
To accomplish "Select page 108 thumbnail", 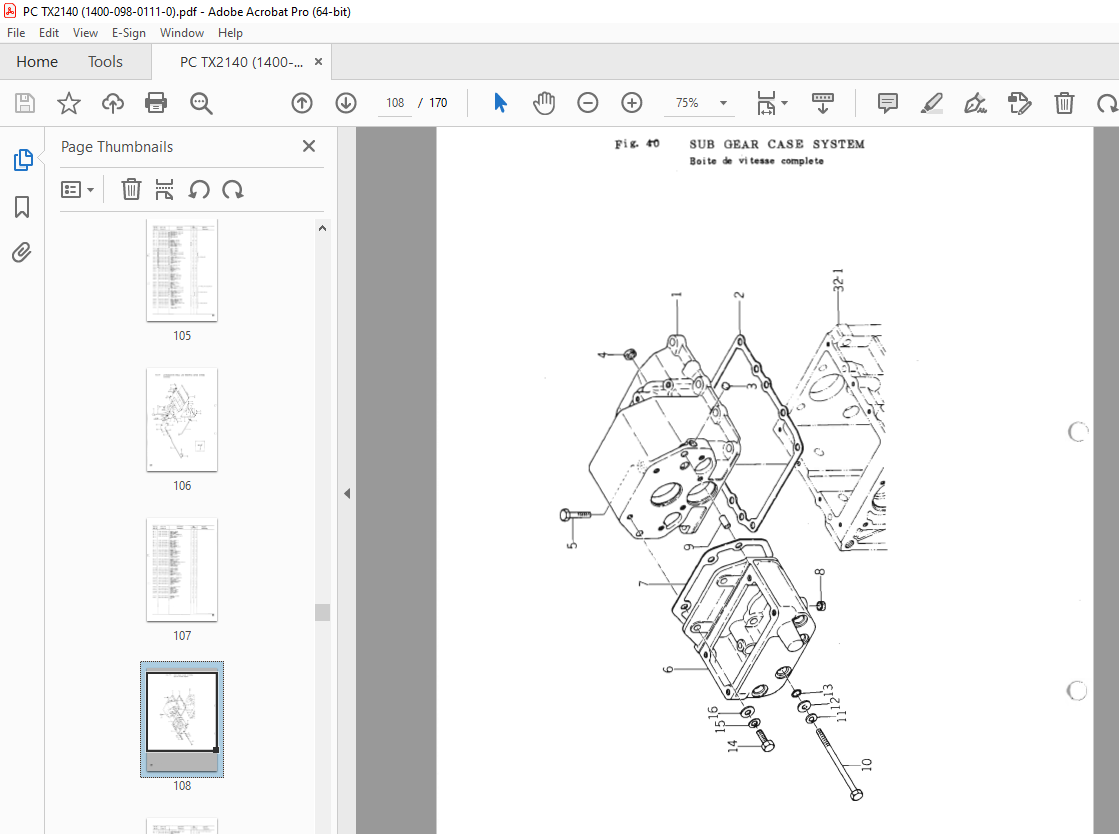I will pyautogui.click(x=182, y=718).
